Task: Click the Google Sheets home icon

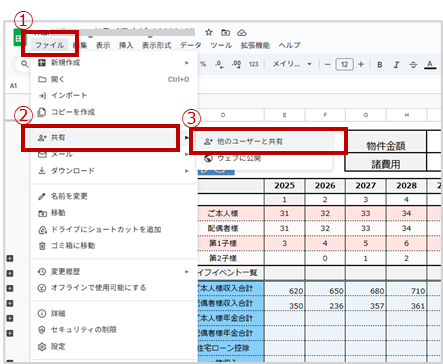Action: pyautogui.click(x=19, y=38)
